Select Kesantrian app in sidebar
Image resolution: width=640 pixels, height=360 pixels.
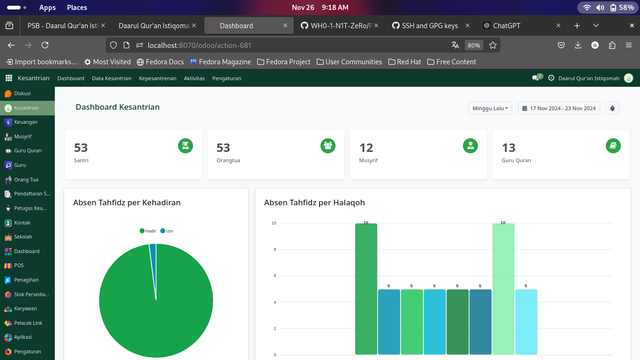click(x=27, y=108)
